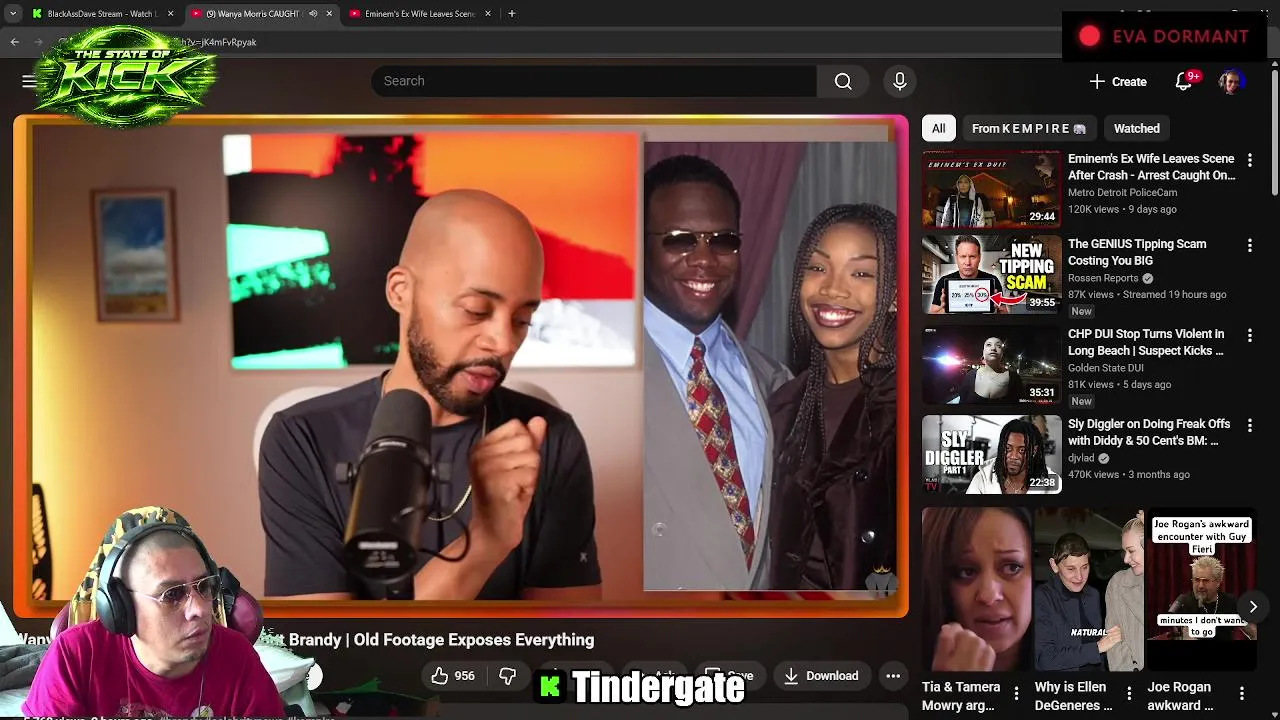Image resolution: width=1280 pixels, height=720 pixels.
Task: Start voice search with microphone icon
Action: click(899, 81)
